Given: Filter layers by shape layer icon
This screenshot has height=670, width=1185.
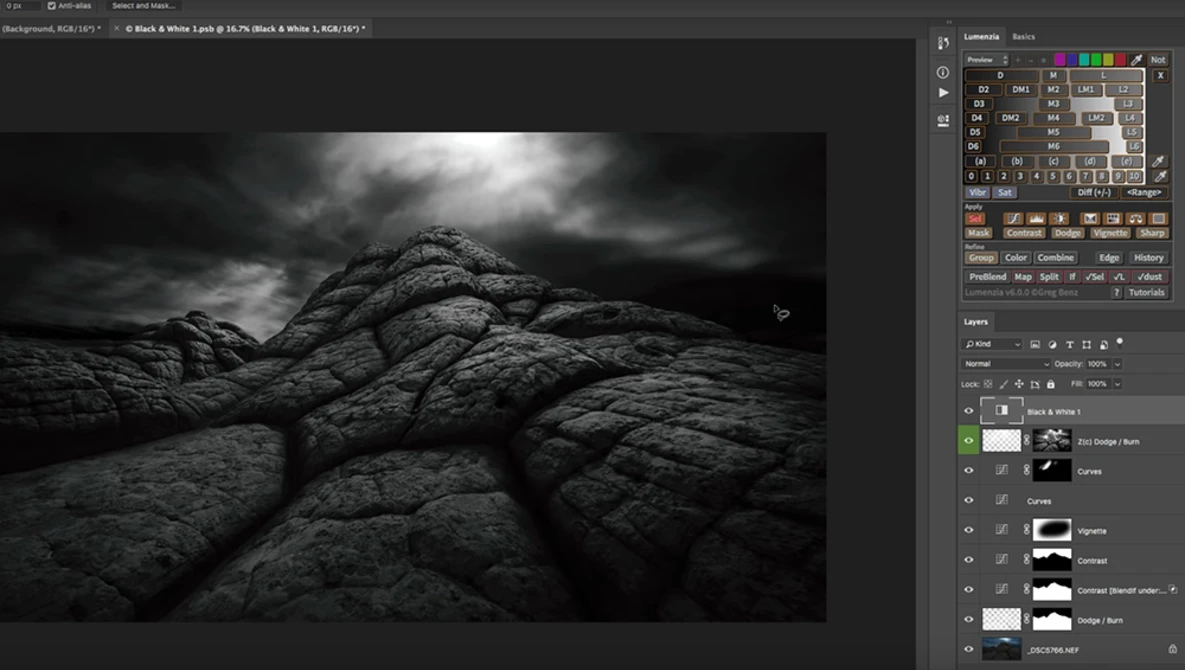Looking at the screenshot, I should click(x=1087, y=344).
